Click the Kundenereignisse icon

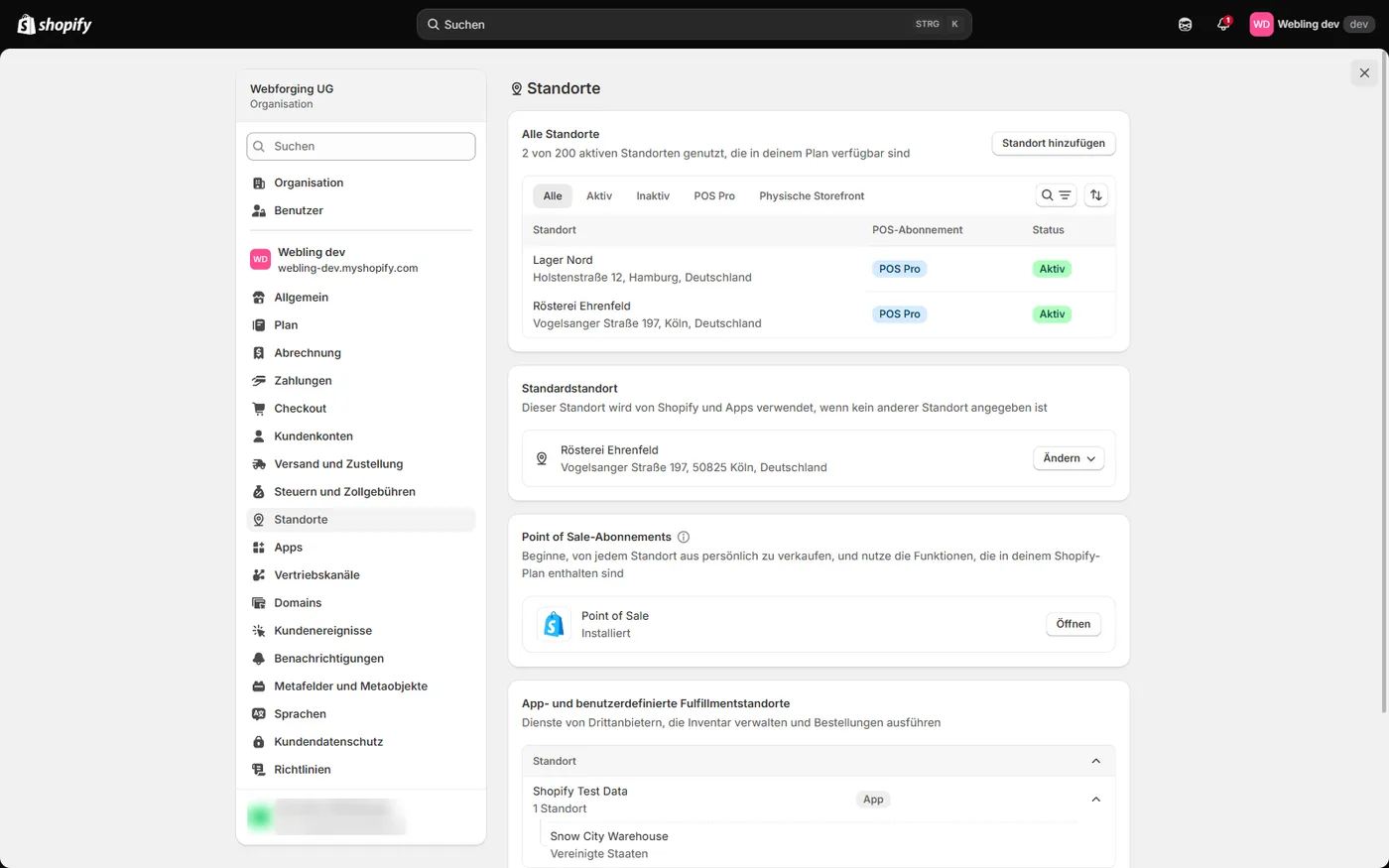click(x=259, y=631)
